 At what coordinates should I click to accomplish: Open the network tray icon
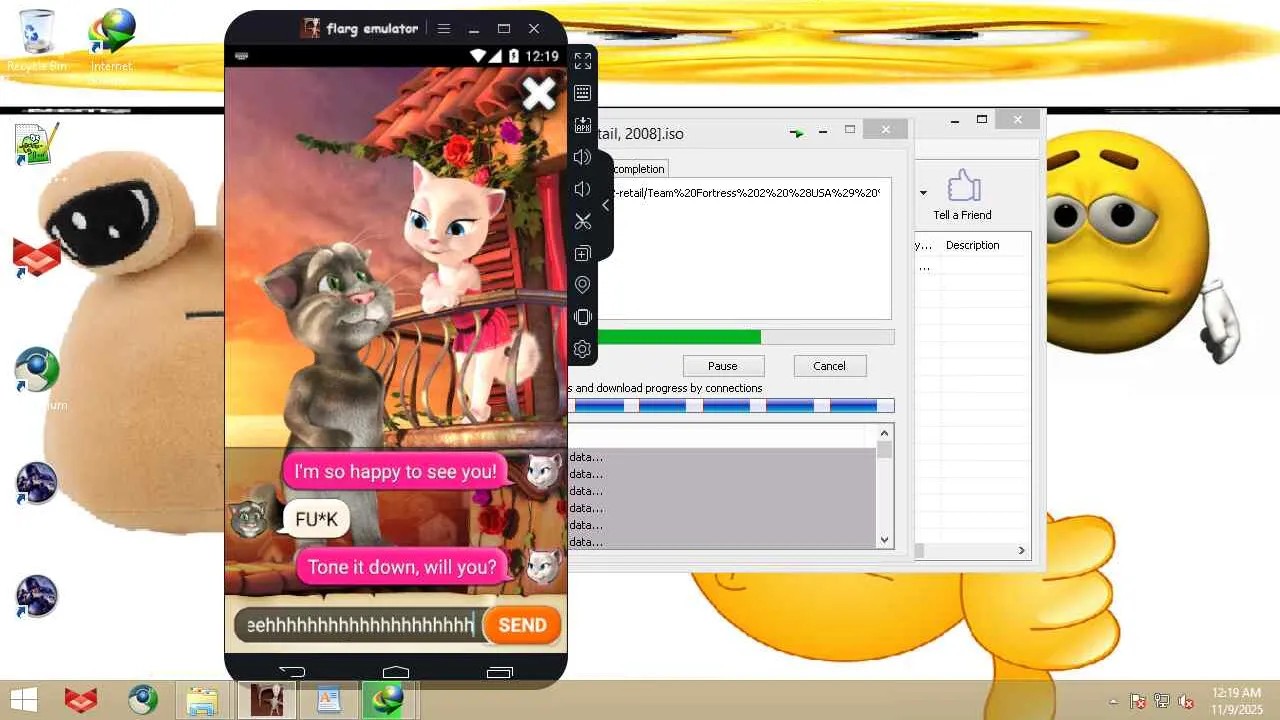click(x=1162, y=701)
